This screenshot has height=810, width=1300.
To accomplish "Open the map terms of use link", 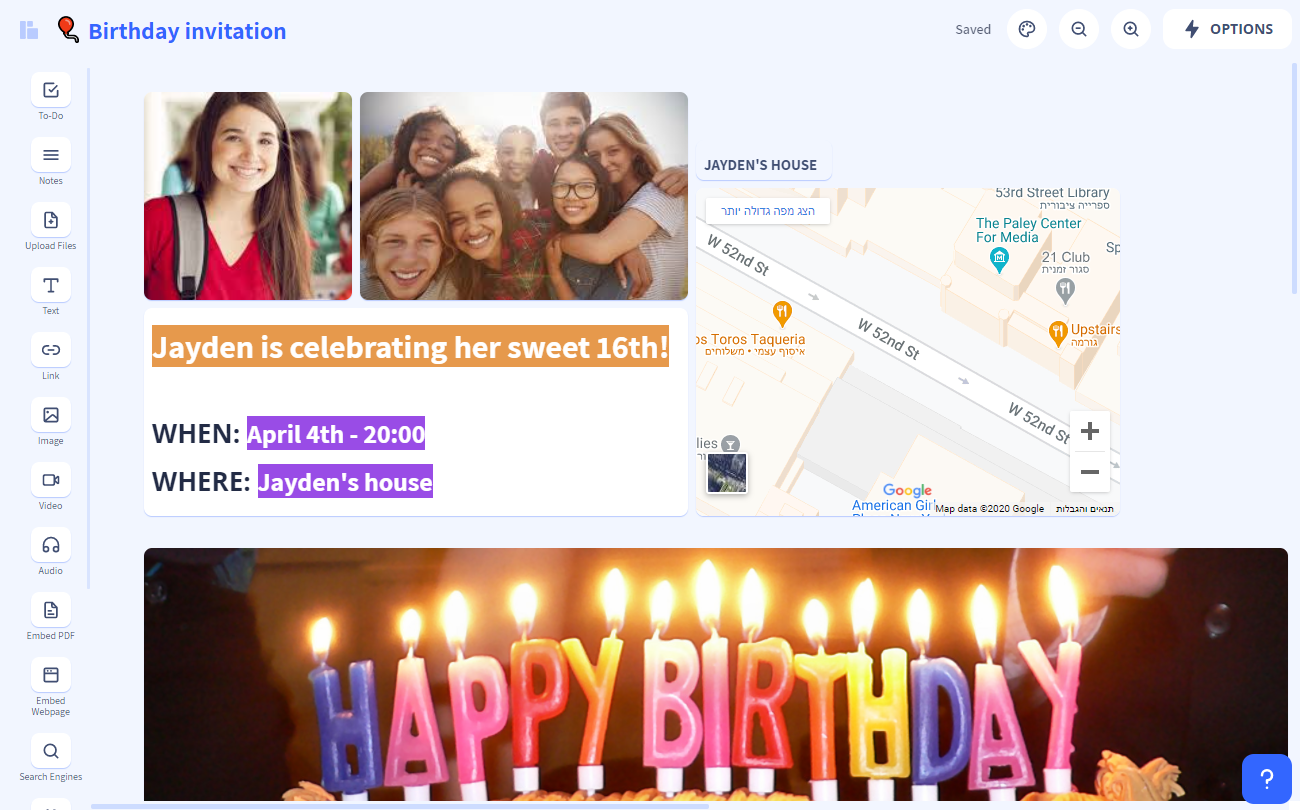I will 1085,509.
